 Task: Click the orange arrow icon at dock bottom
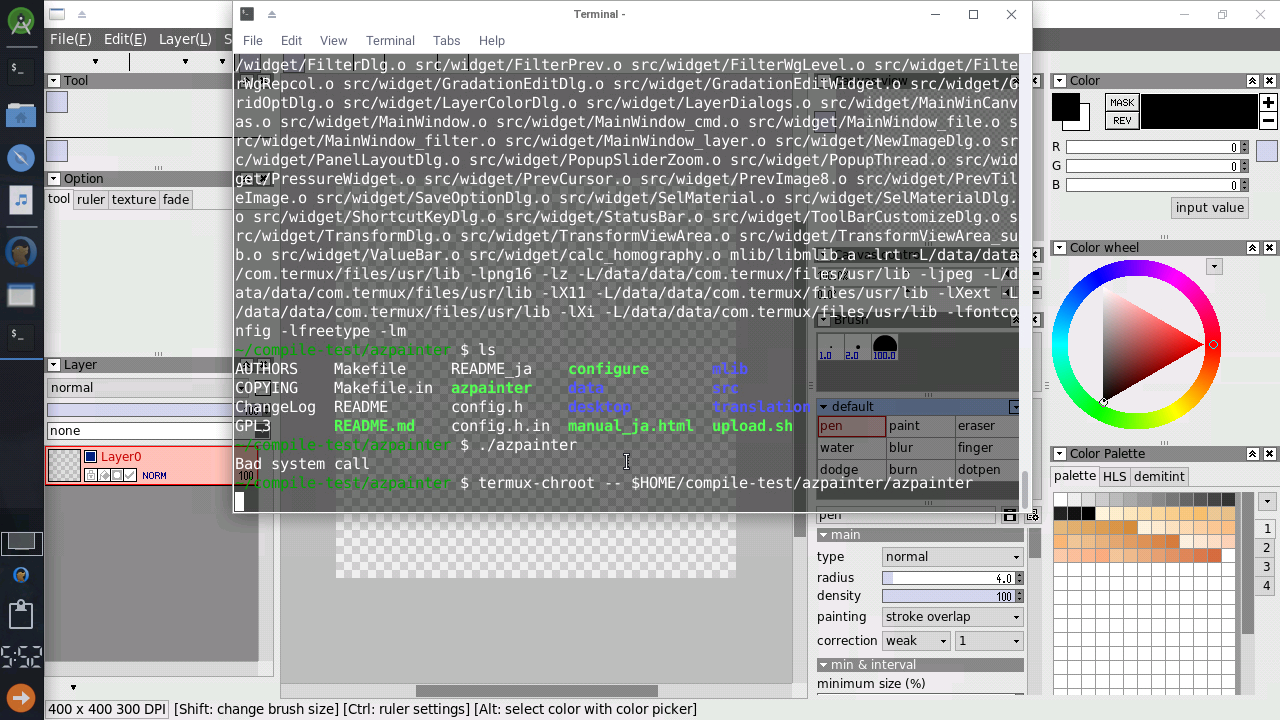pos(21,697)
